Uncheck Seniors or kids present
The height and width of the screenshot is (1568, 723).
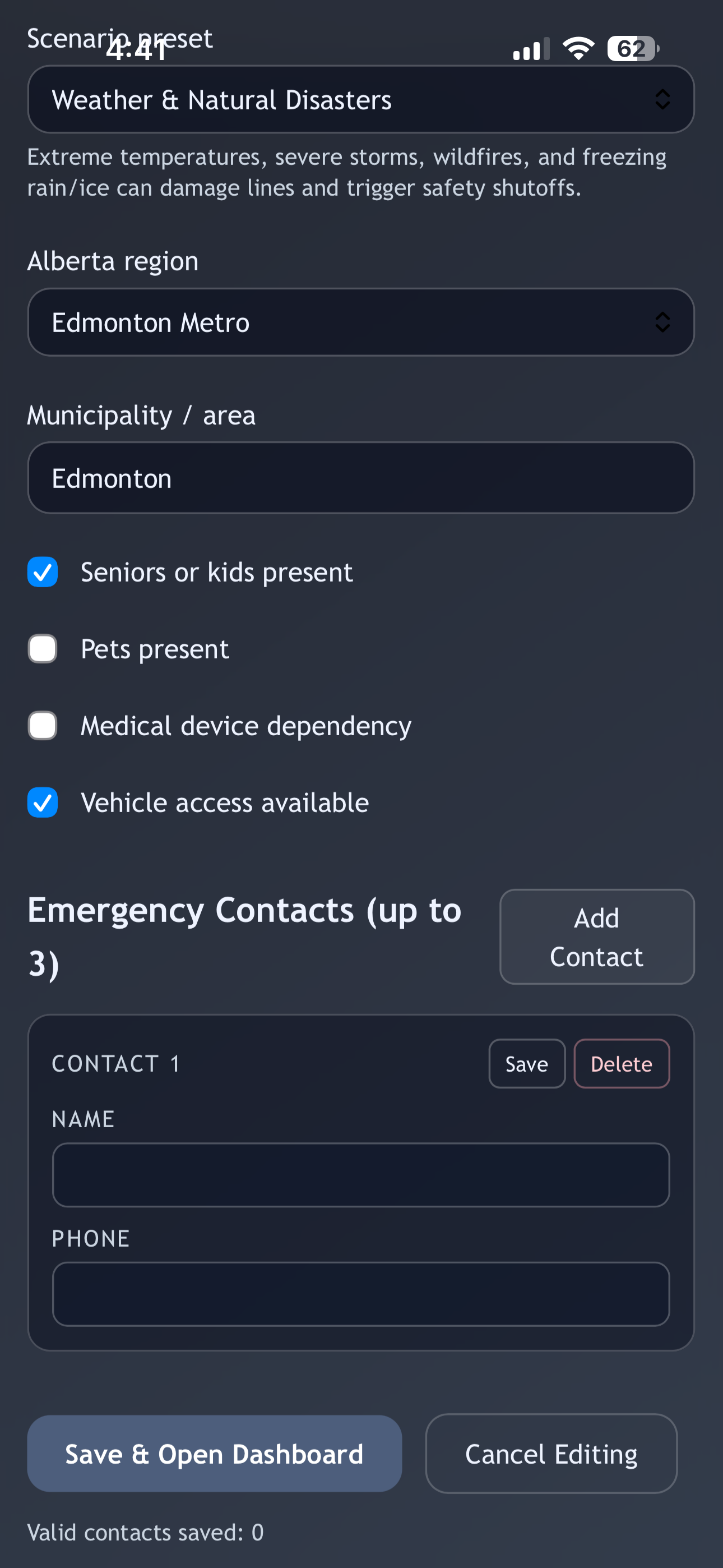point(43,572)
